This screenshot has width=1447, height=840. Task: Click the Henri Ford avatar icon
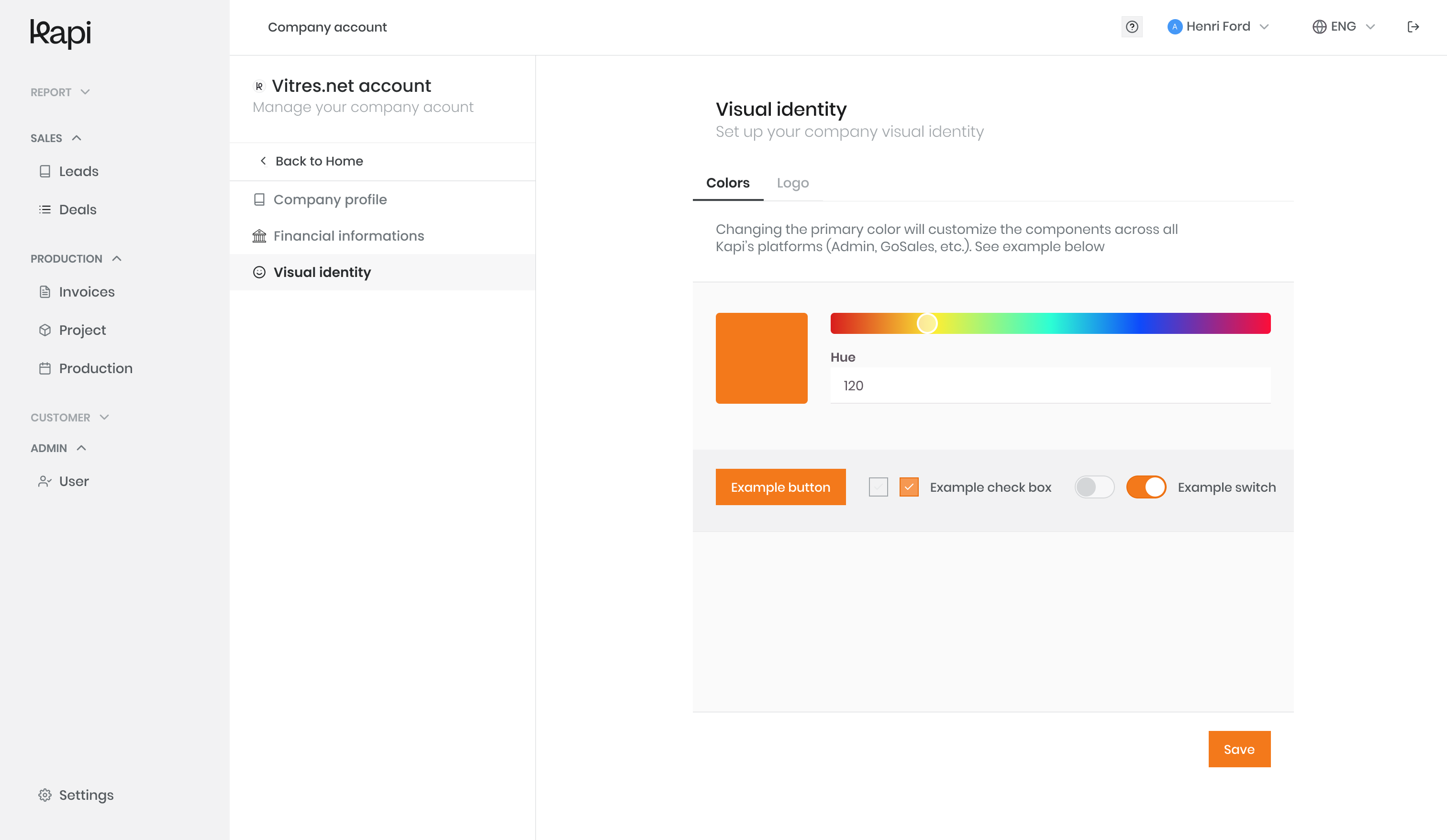point(1175,27)
